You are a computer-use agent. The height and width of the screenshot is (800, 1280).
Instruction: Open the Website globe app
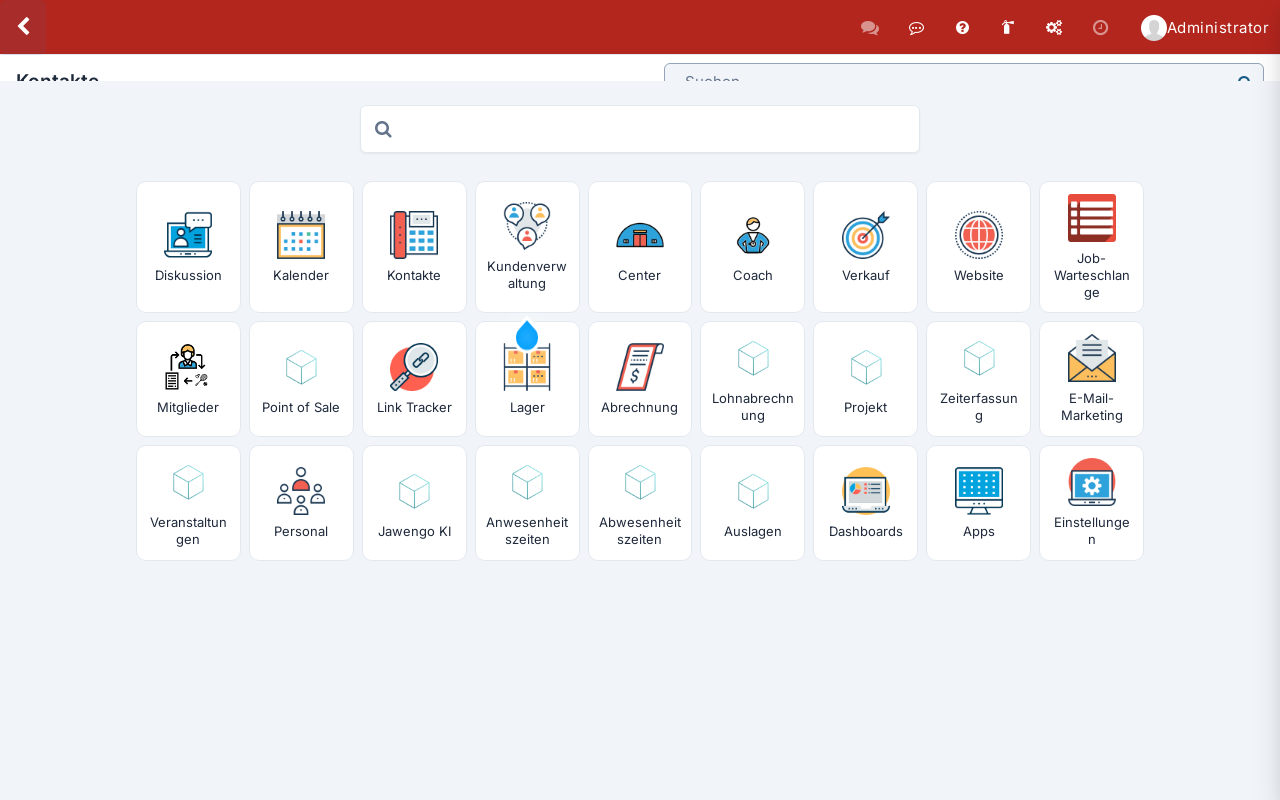(x=978, y=247)
